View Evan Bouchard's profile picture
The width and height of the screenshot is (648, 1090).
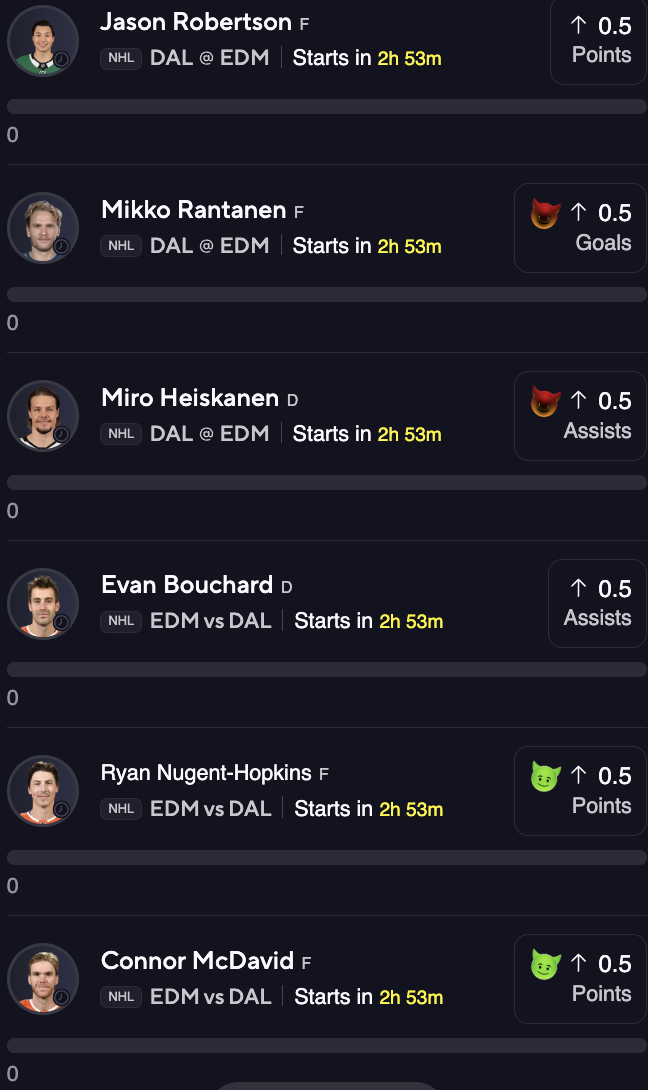(43, 603)
